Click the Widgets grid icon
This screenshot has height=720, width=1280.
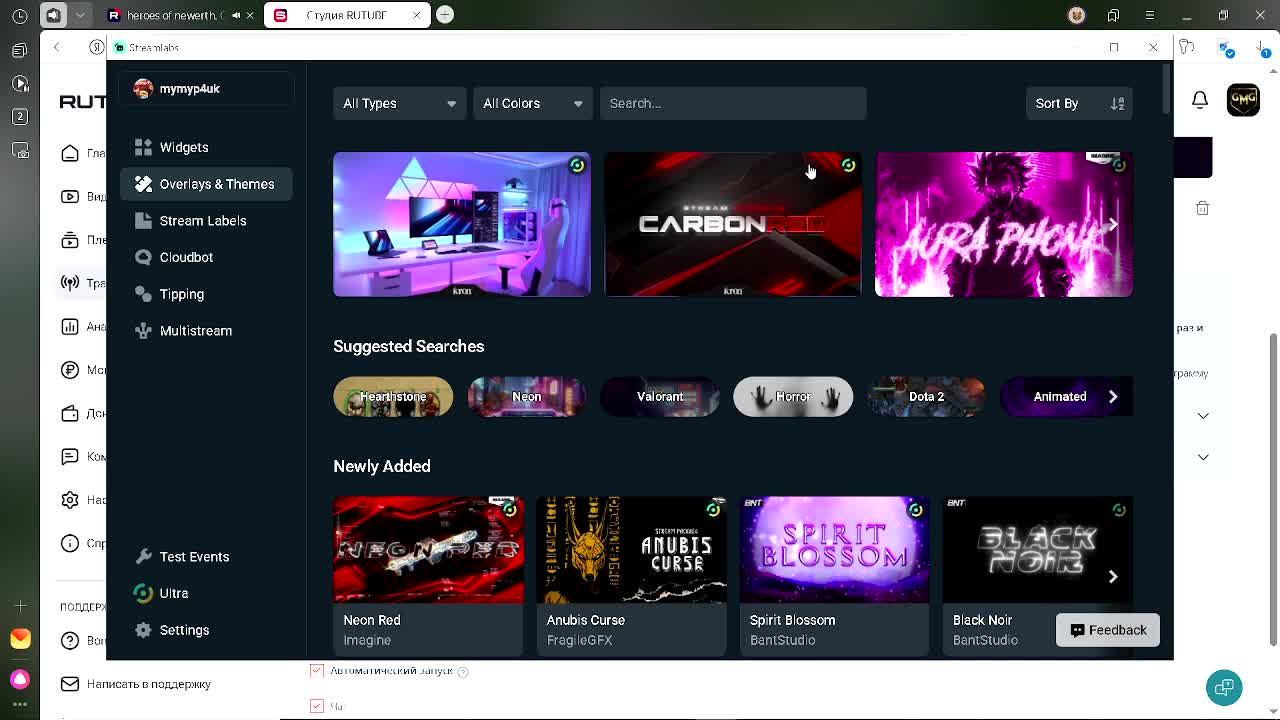(143, 147)
